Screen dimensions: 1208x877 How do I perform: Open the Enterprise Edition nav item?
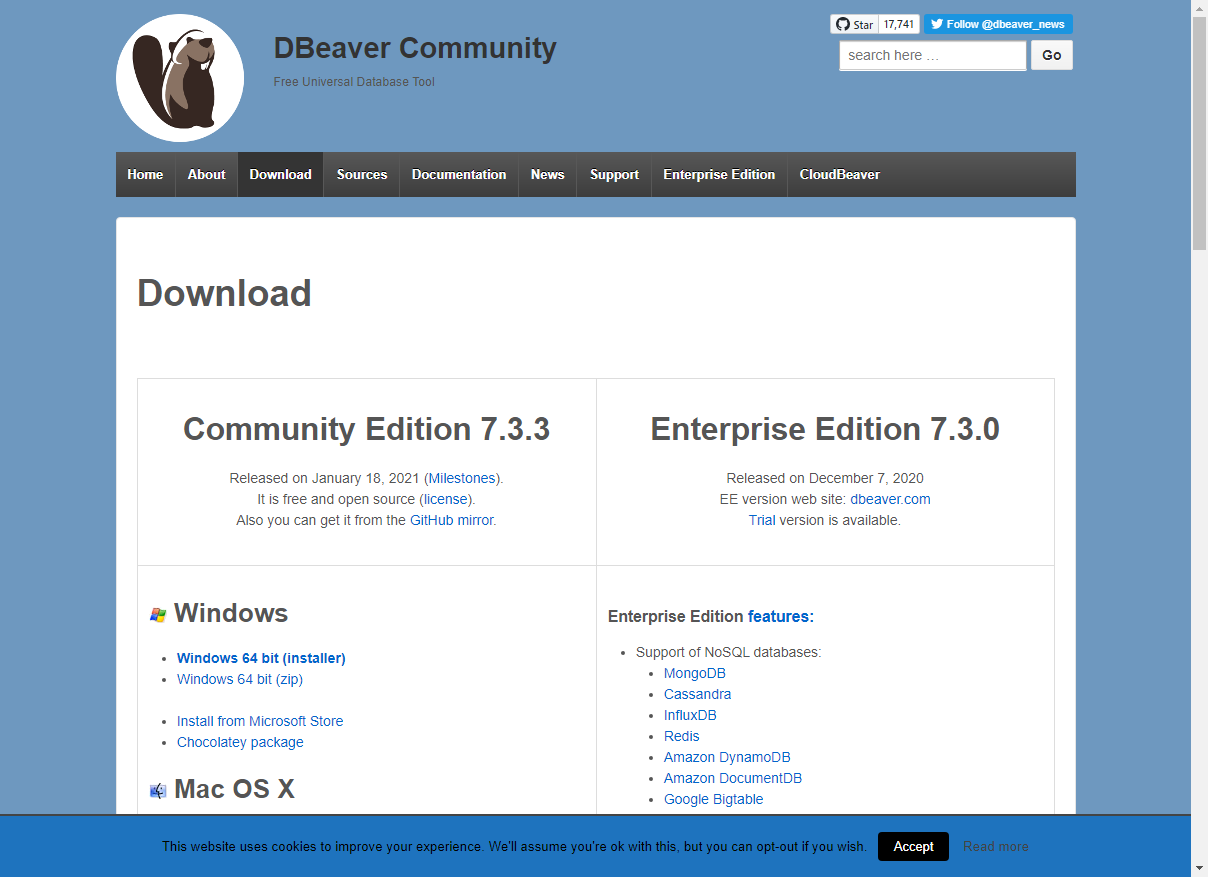tap(718, 175)
